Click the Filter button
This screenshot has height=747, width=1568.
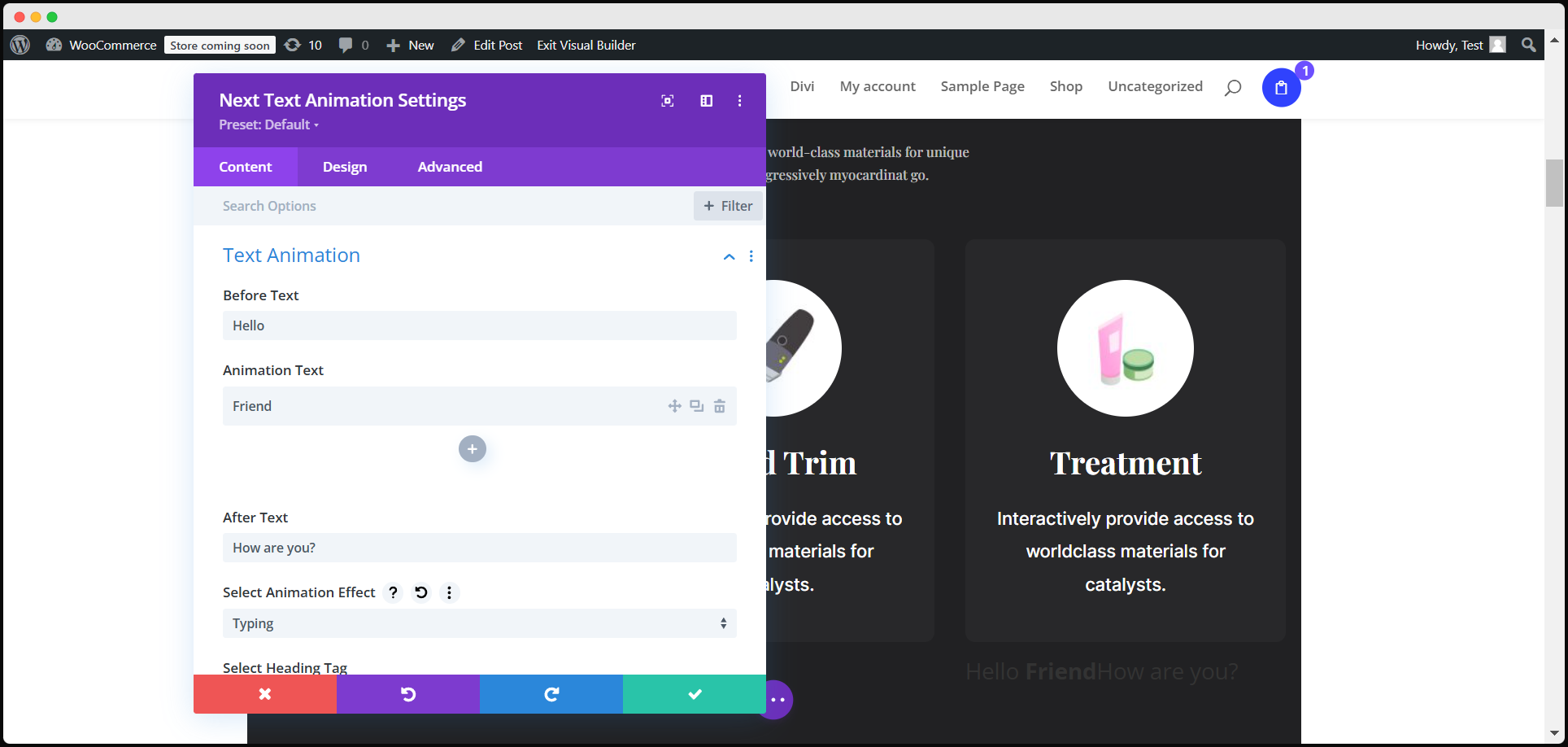tap(729, 206)
